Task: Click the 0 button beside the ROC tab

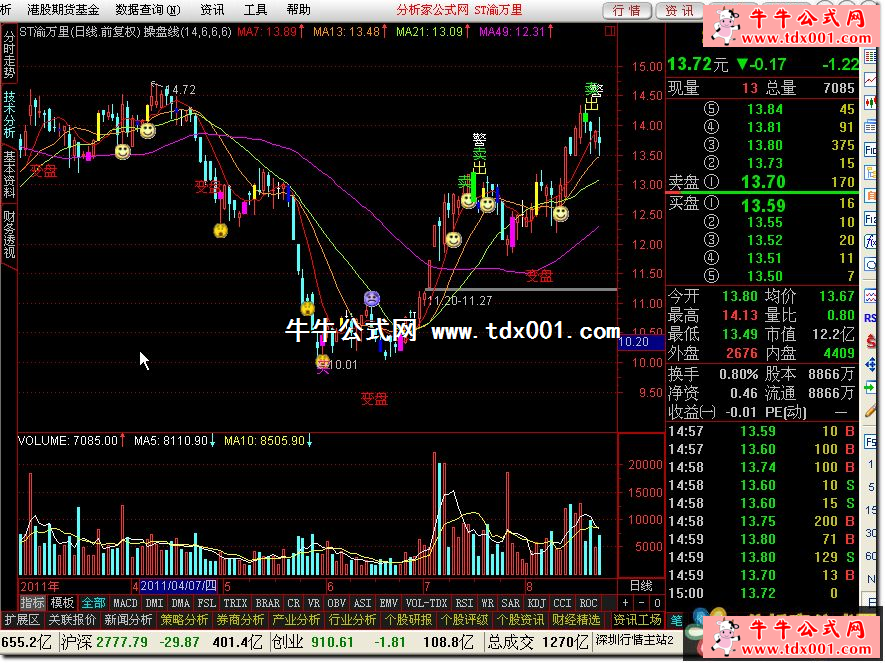Action: pyautogui.click(x=657, y=603)
